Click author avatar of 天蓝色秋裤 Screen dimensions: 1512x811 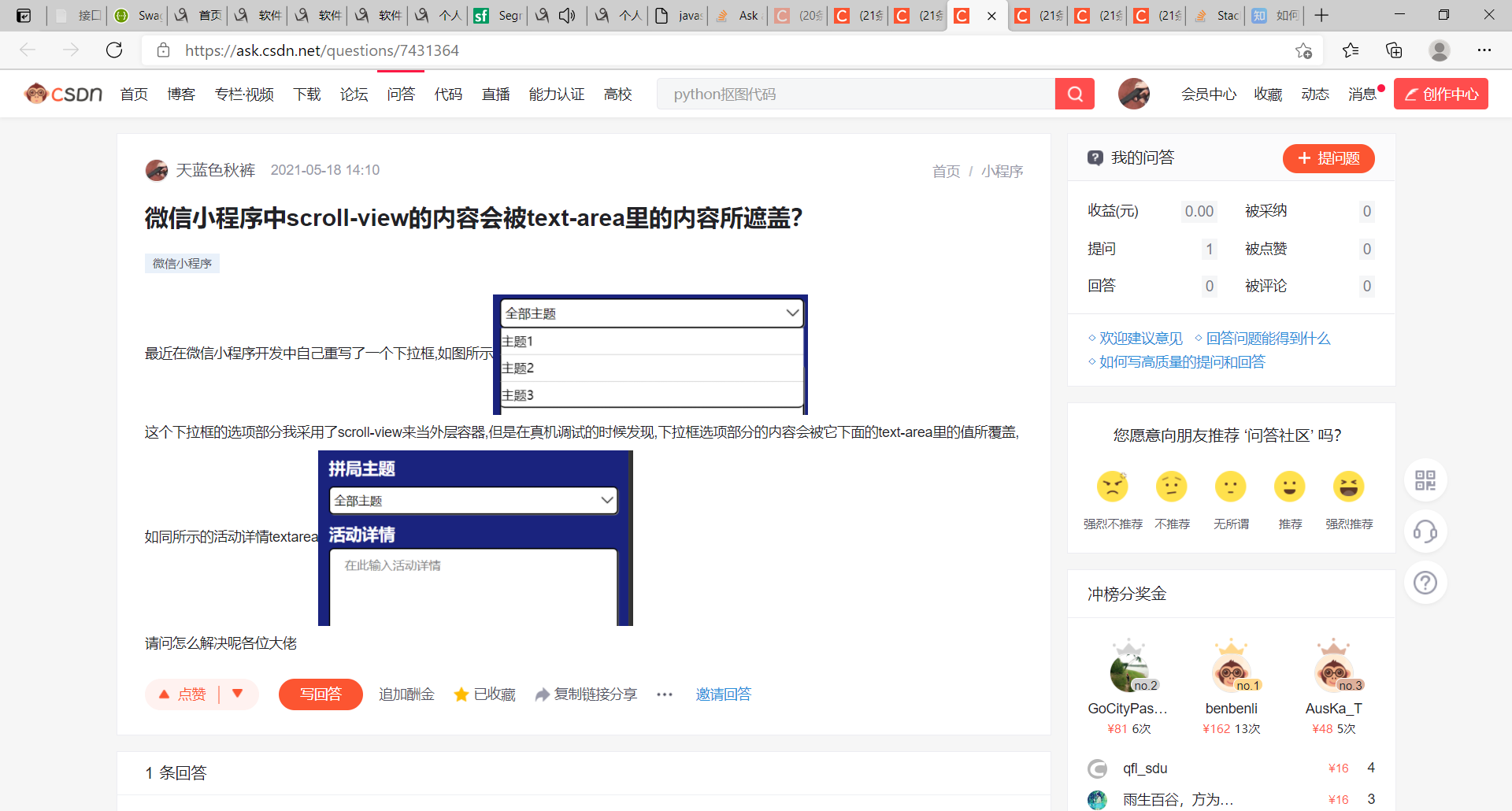pyautogui.click(x=157, y=170)
